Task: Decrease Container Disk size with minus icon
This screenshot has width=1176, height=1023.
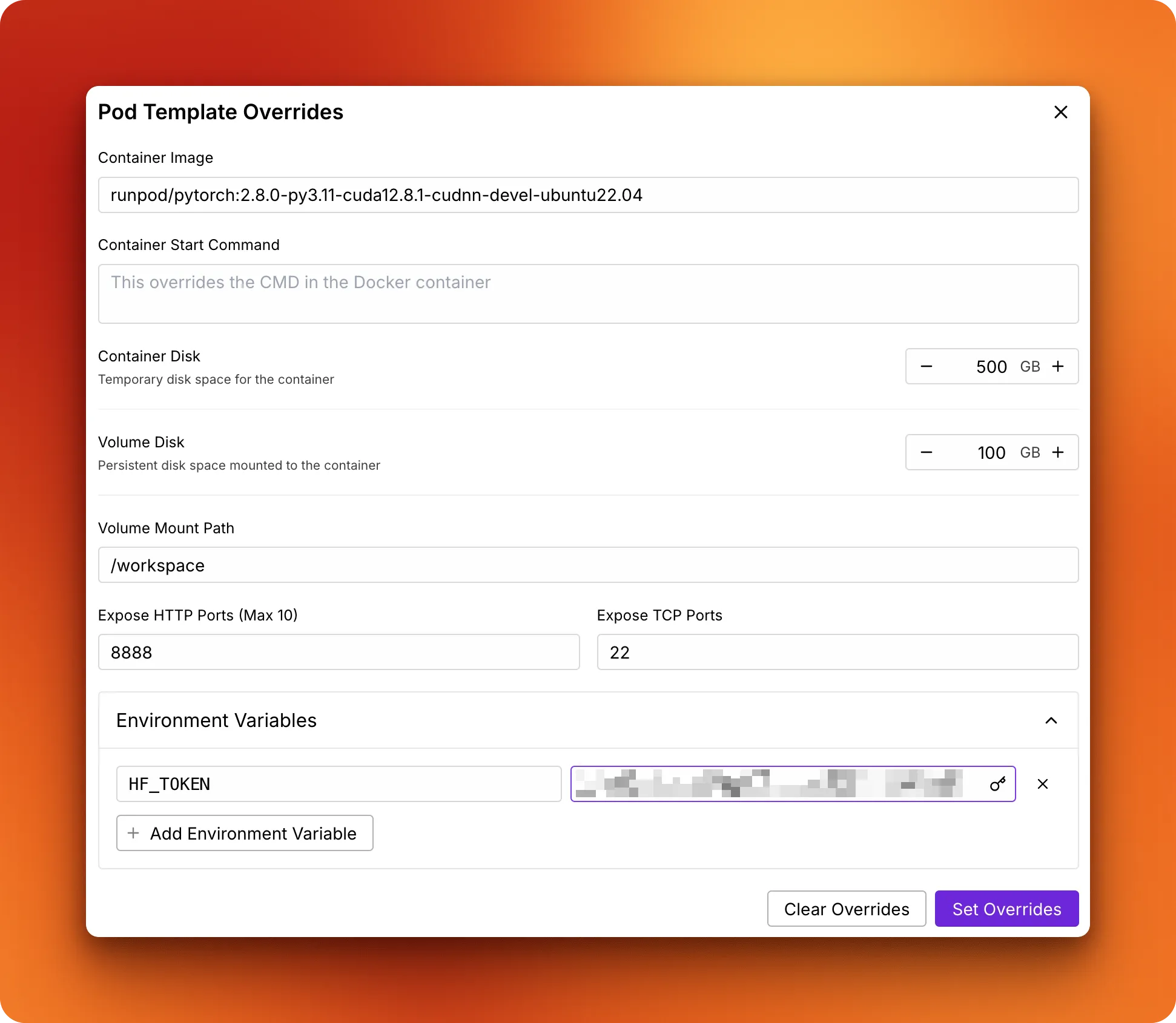Action: 927,366
